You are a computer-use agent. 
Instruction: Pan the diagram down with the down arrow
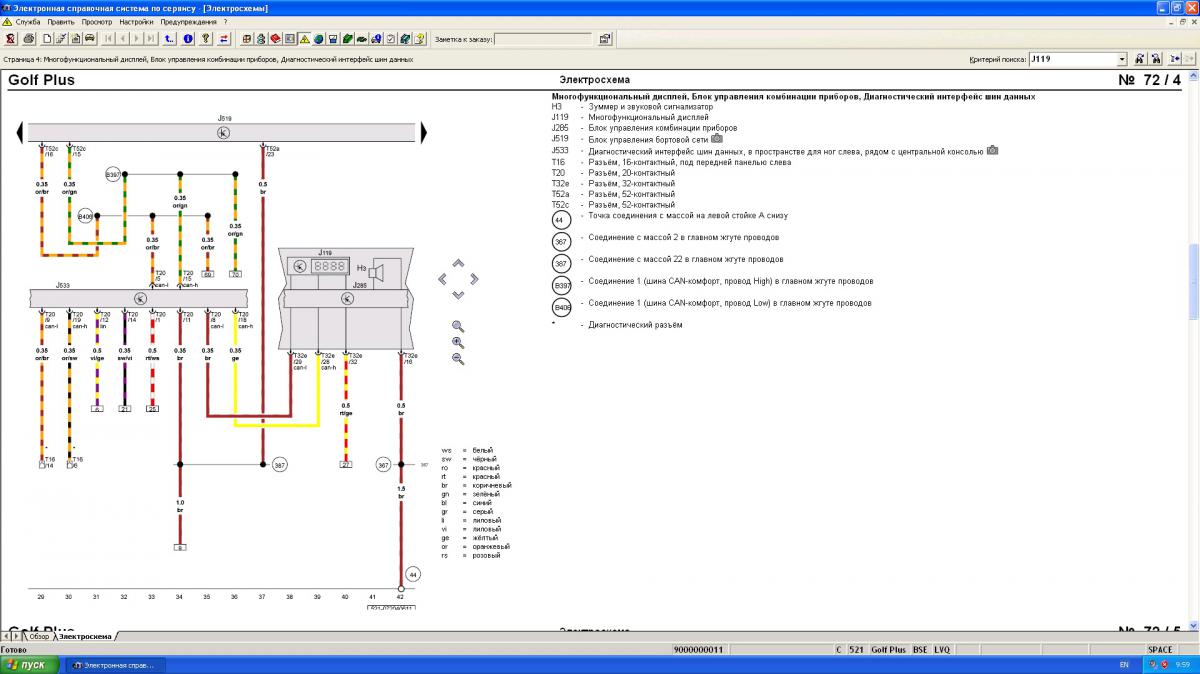coord(458,294)
